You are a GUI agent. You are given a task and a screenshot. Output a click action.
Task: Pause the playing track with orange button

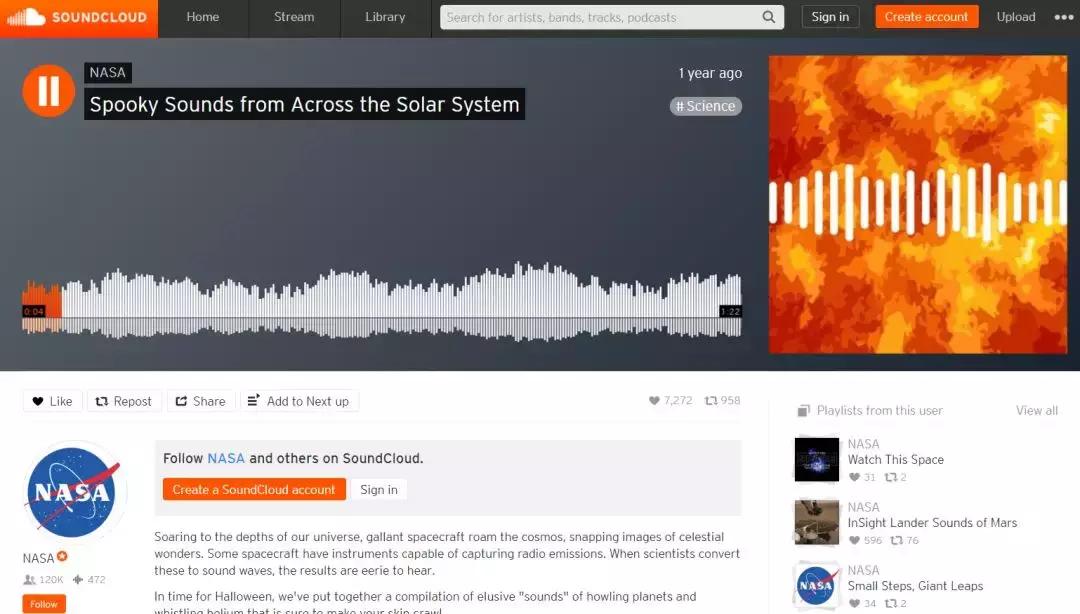48,91
